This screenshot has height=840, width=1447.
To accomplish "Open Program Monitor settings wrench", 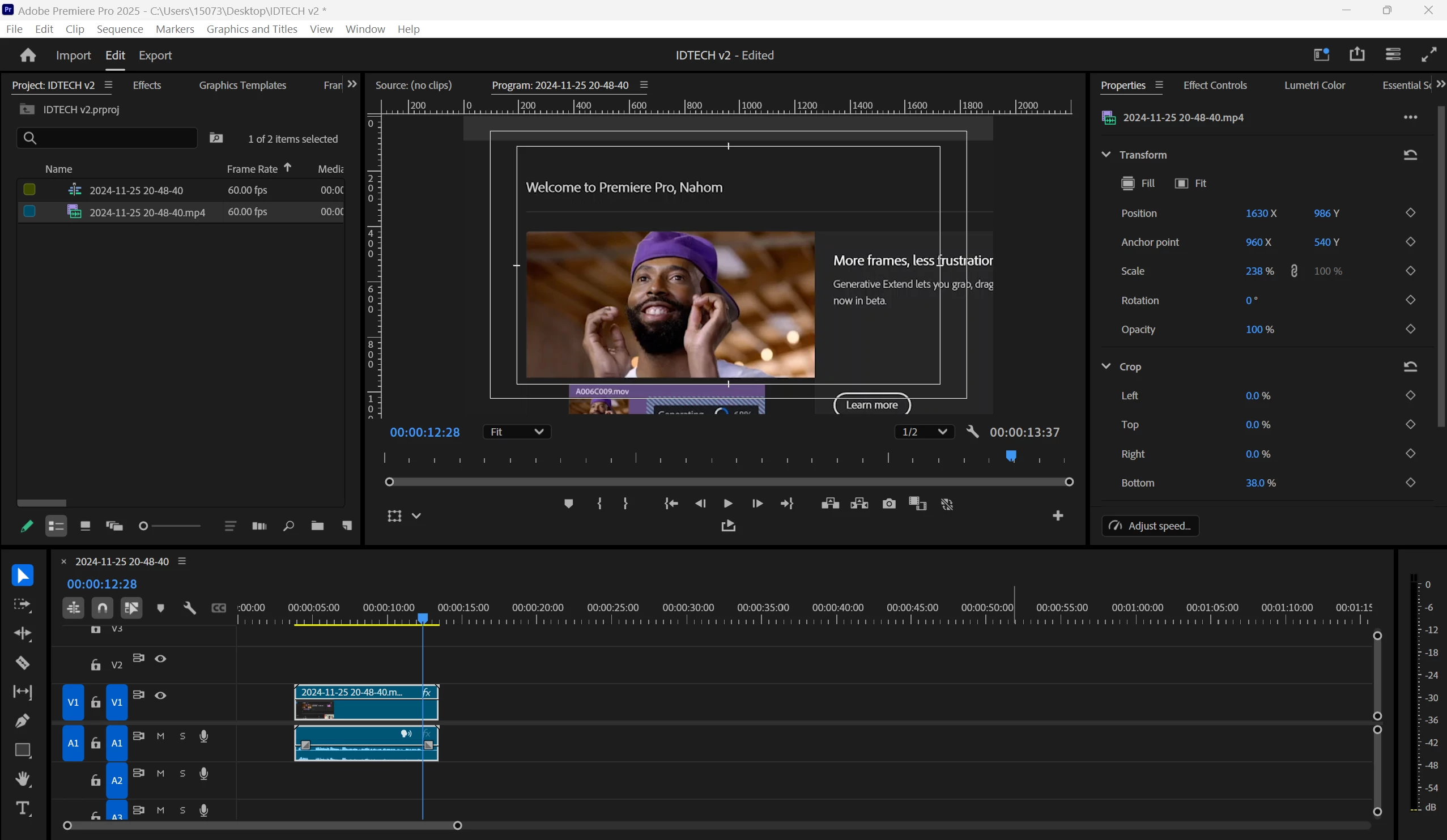I will pyautogui.click(x=972, y=431).
